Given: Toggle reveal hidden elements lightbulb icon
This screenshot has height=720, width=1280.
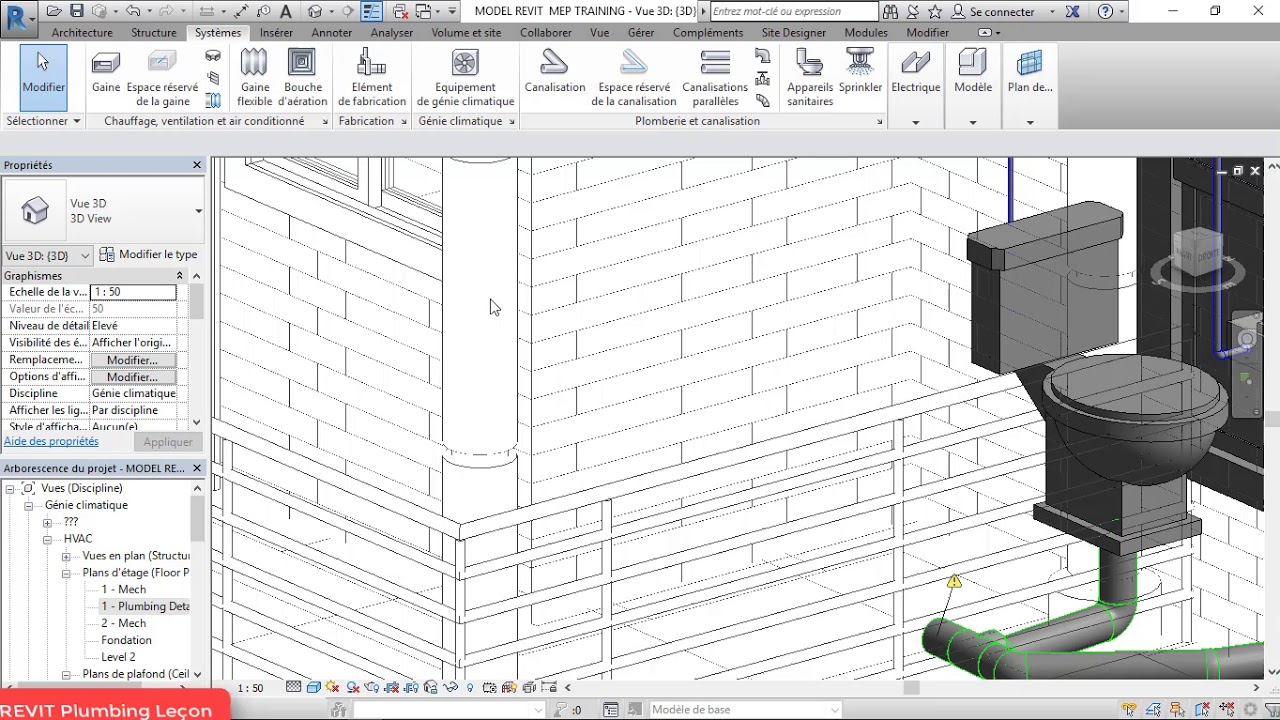Looking at the screenshot, I should click(x=470, y=687).
